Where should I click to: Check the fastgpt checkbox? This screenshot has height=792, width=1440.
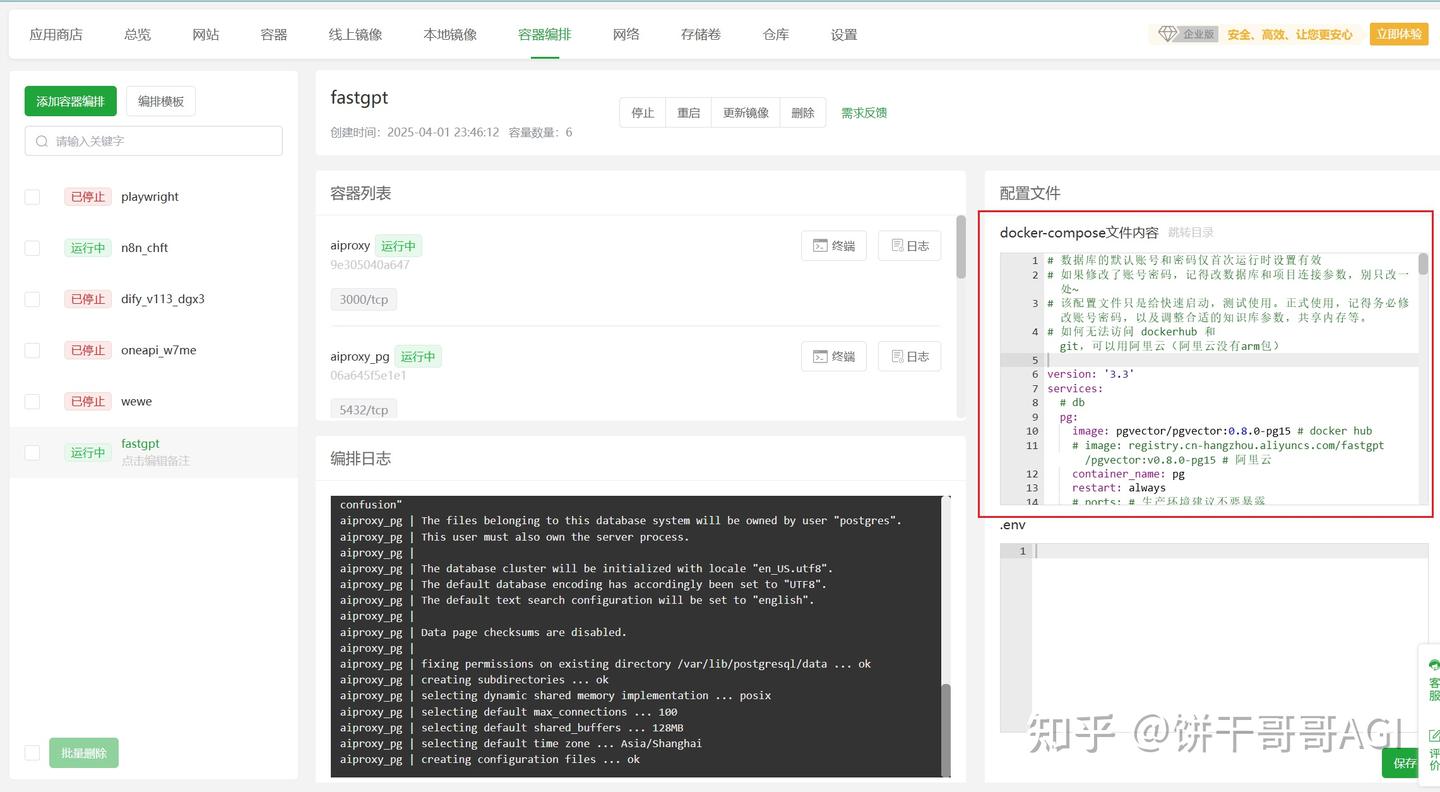(31, 452)
